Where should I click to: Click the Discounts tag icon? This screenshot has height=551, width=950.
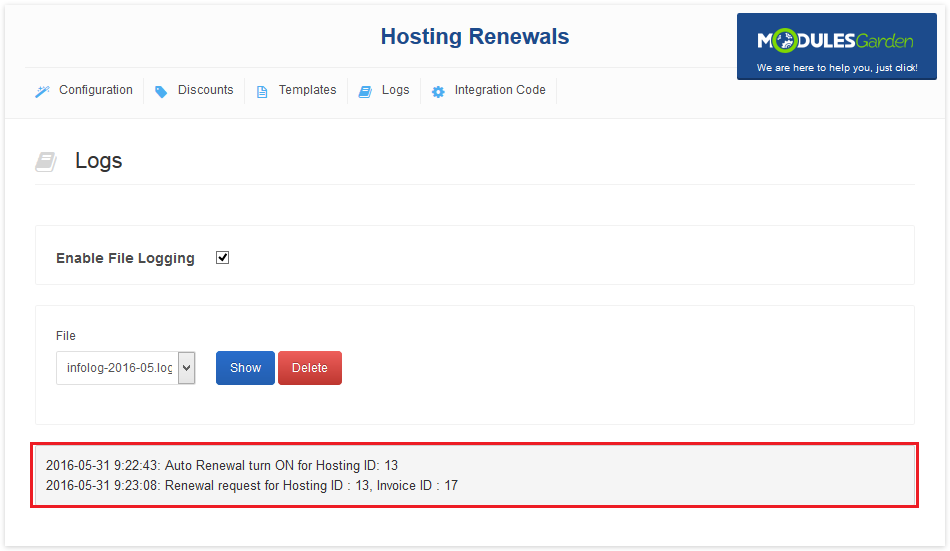click(161, 92)
